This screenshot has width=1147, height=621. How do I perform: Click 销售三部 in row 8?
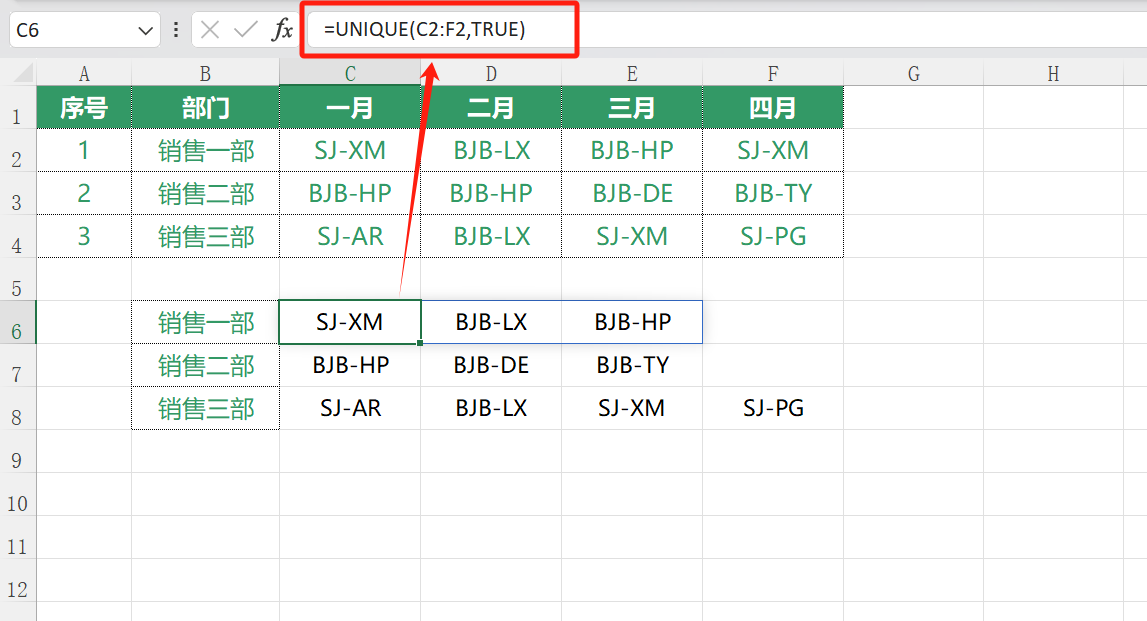pos(206,408)
